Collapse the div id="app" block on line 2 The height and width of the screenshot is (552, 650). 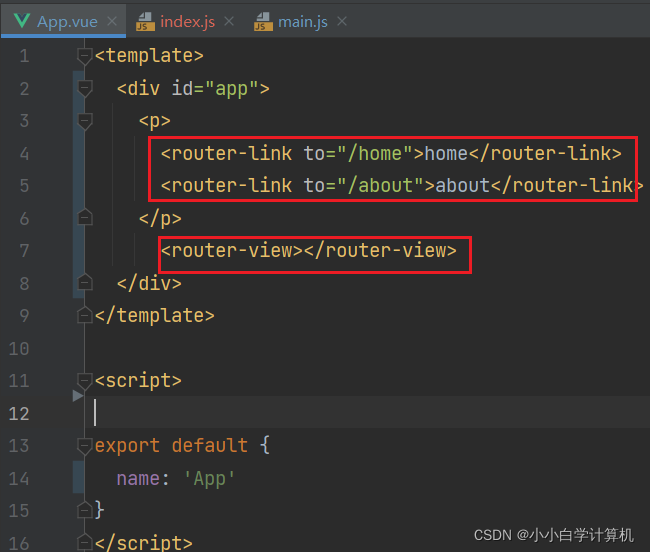(x=85, y=88)
